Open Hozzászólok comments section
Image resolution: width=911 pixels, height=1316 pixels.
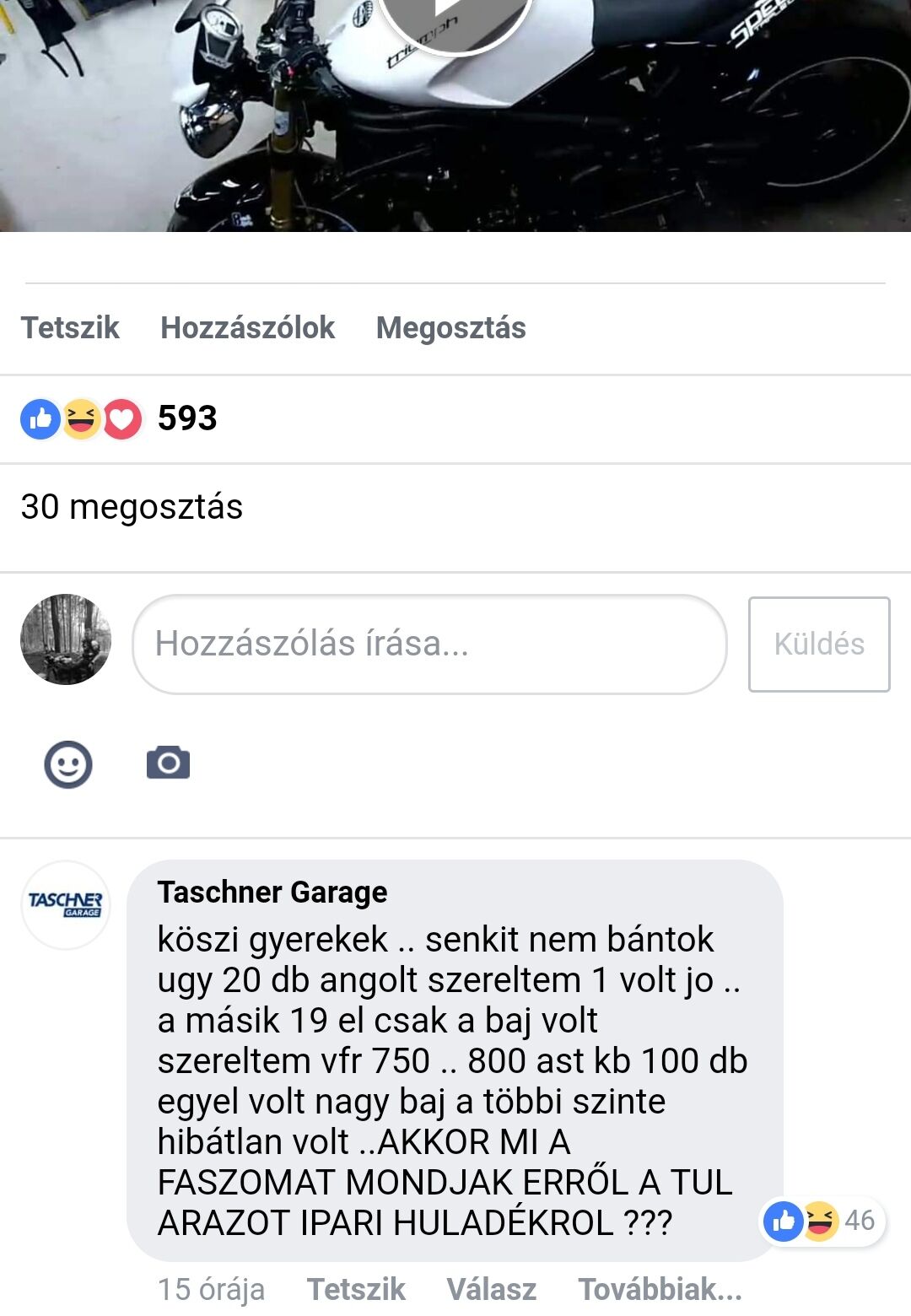(248, 327)
